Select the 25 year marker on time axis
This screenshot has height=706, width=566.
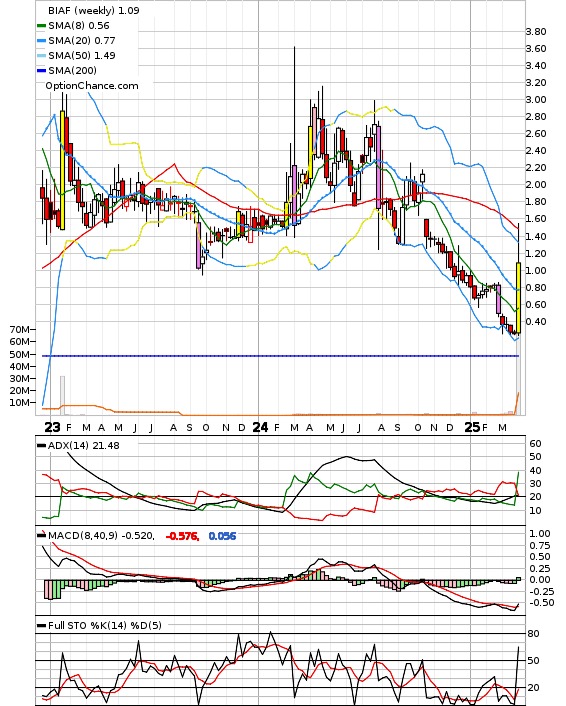[x=472, y=427]
